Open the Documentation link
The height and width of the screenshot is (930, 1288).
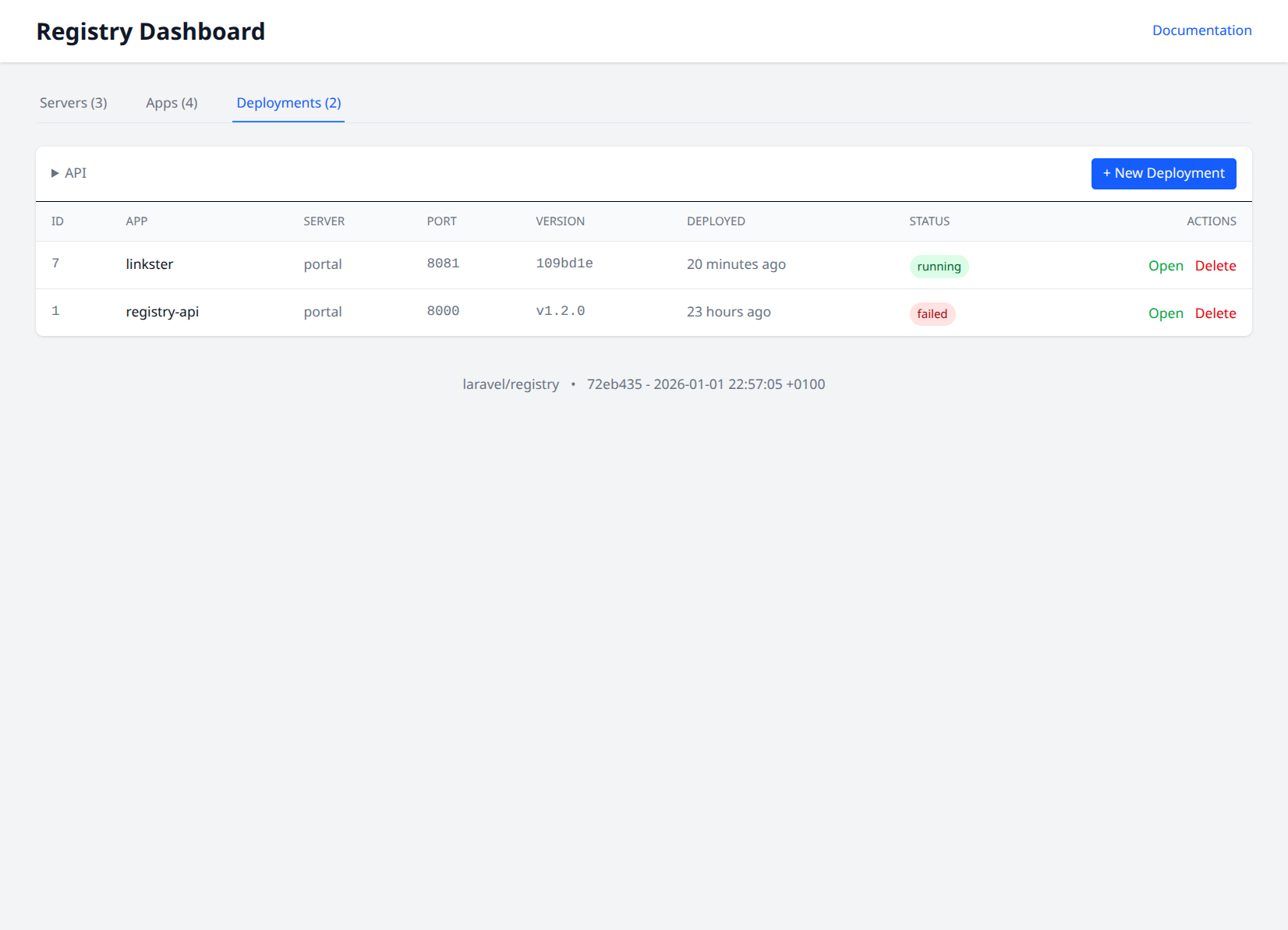tap(1201, 30)
